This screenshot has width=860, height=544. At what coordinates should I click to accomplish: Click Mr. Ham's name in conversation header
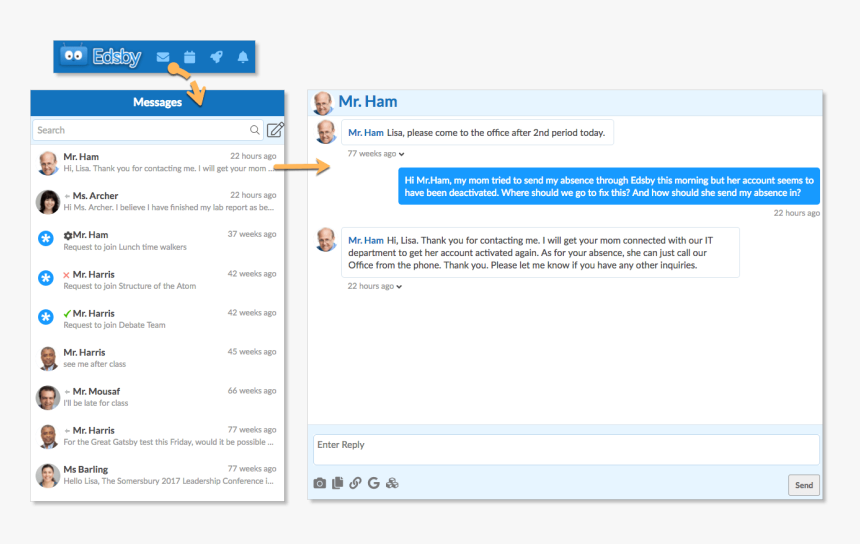pos(367,102)
